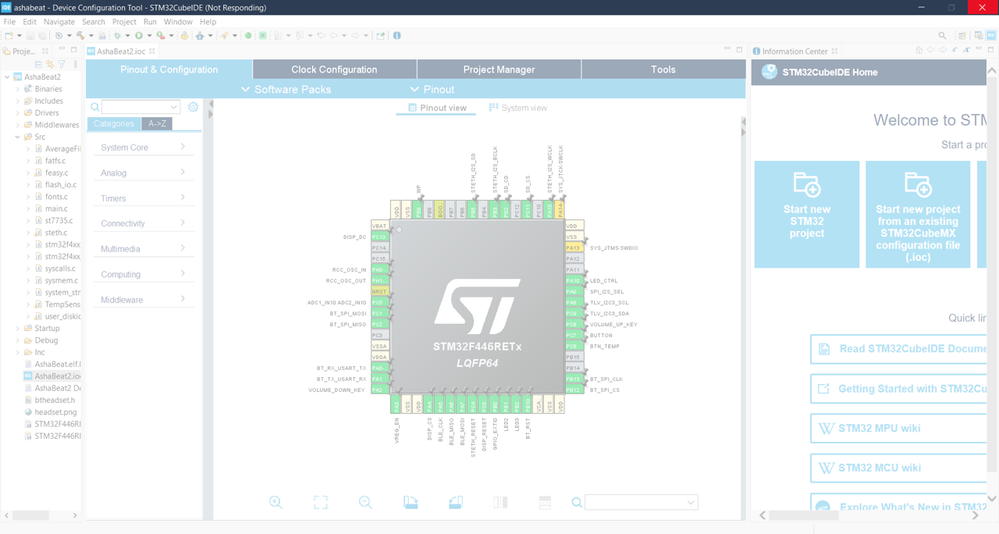Open the Navigate menu
The height and width of the screenshot is (534, 999).
coord(59,22)
